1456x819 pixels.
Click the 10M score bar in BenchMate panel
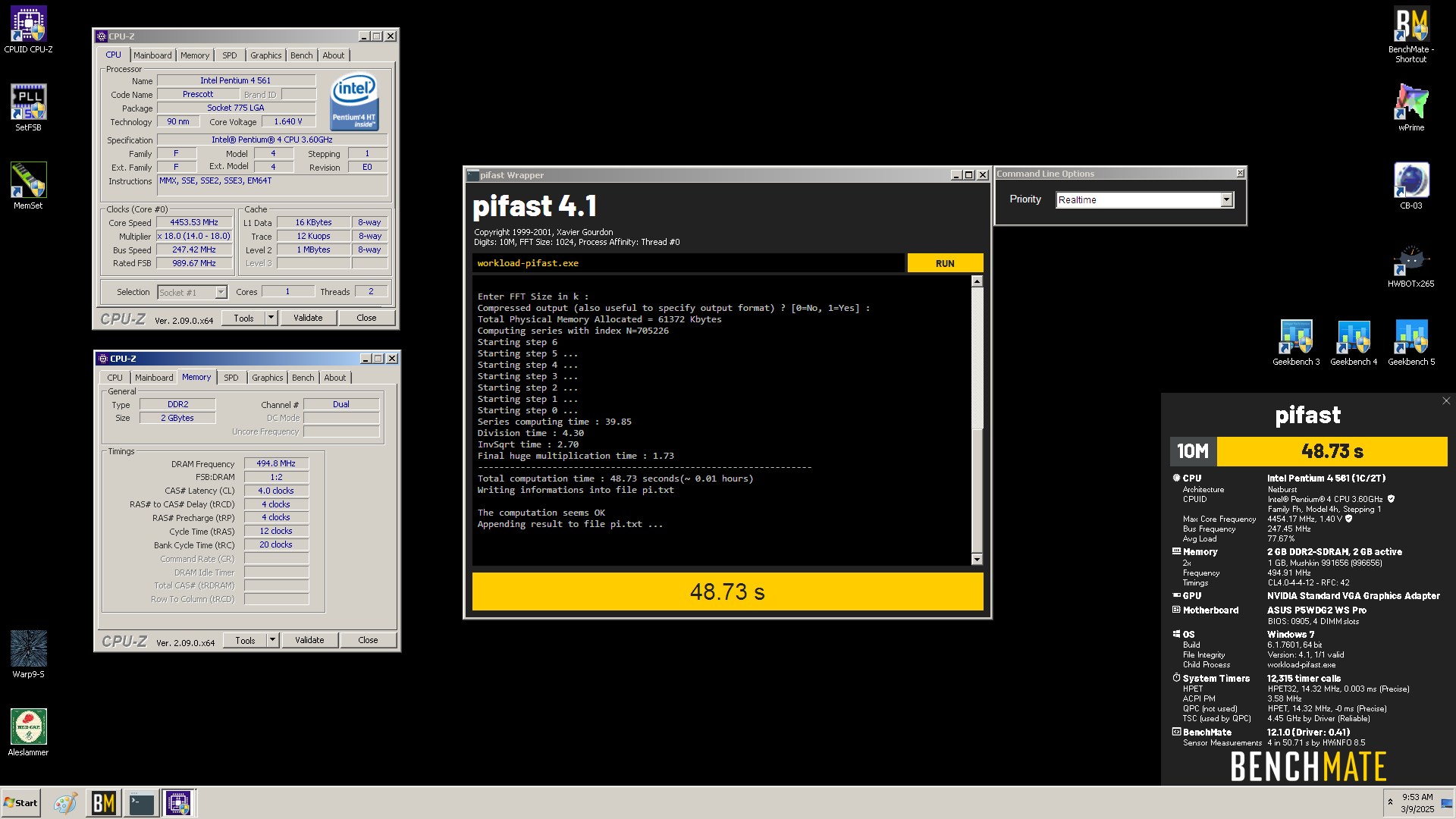pyautogui.click(x=1309, y=451)
